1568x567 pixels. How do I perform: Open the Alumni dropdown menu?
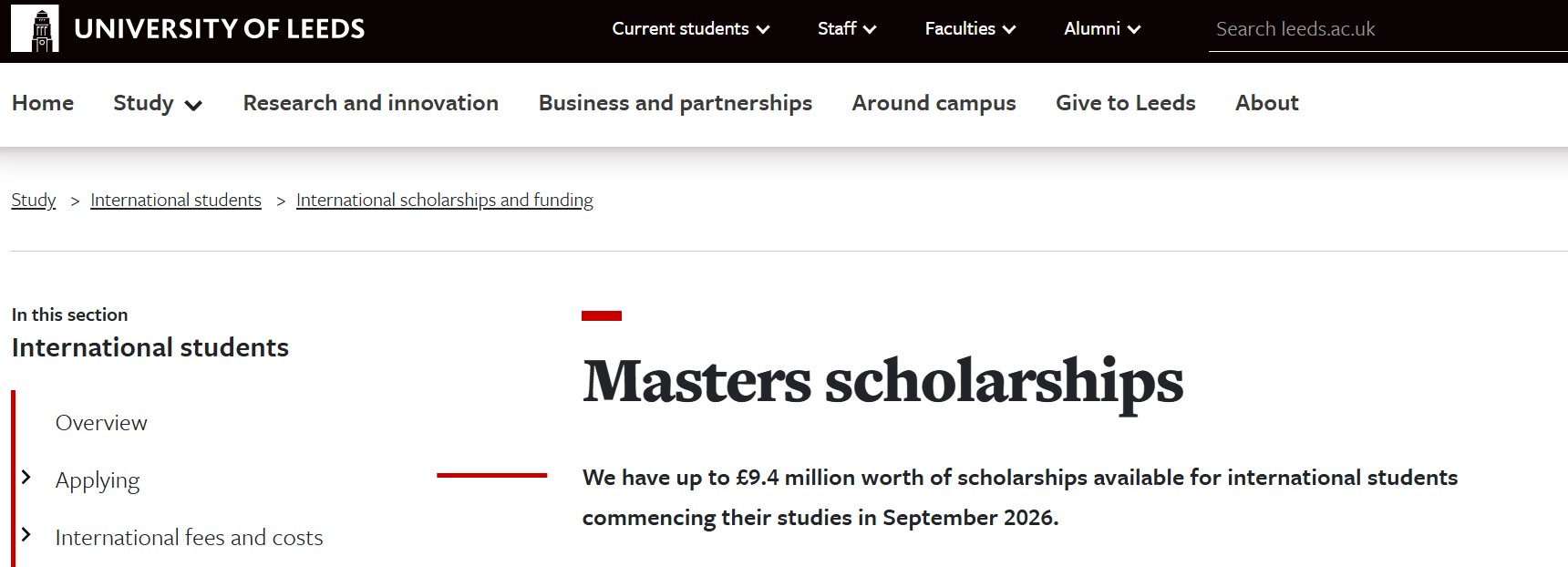[1101, 29]
